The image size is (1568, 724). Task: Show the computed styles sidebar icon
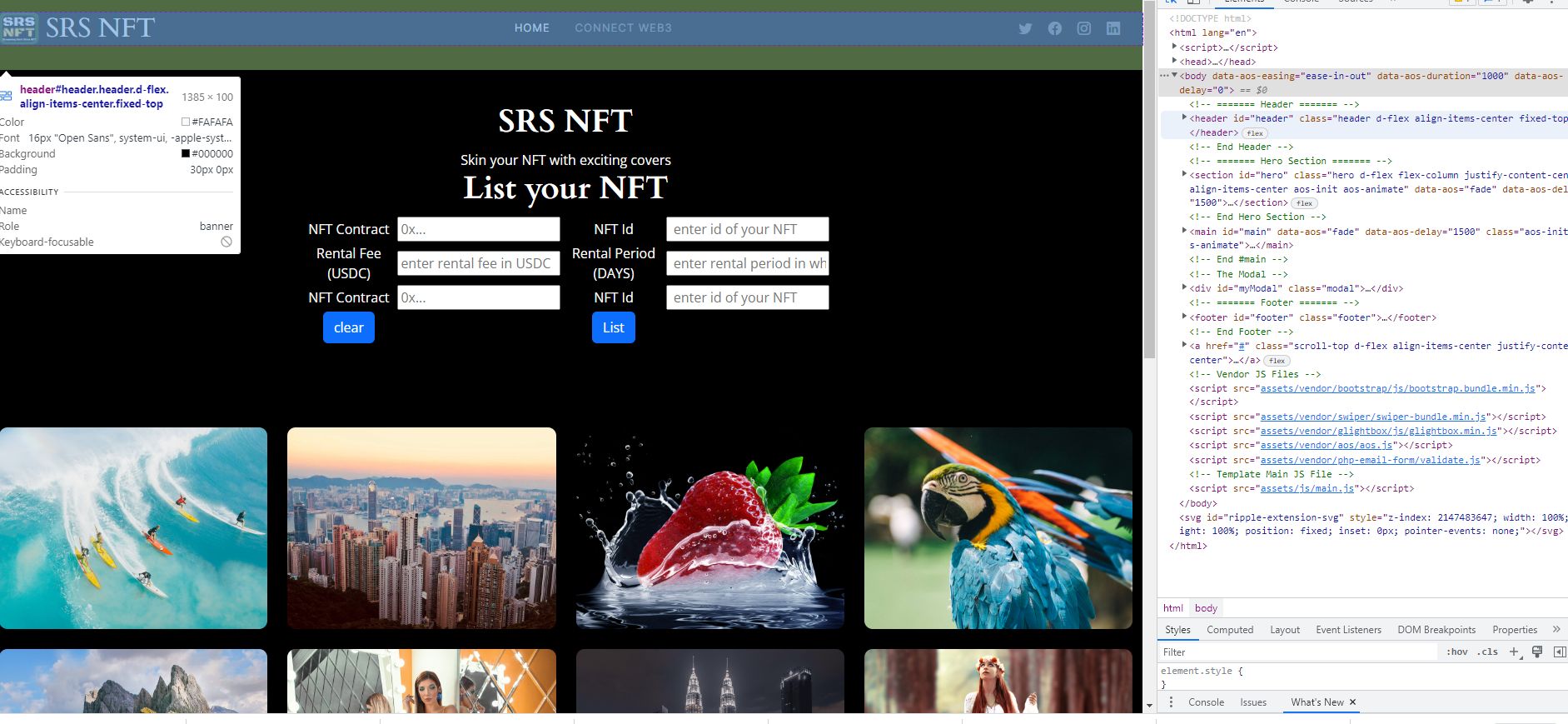(1560, 652)
